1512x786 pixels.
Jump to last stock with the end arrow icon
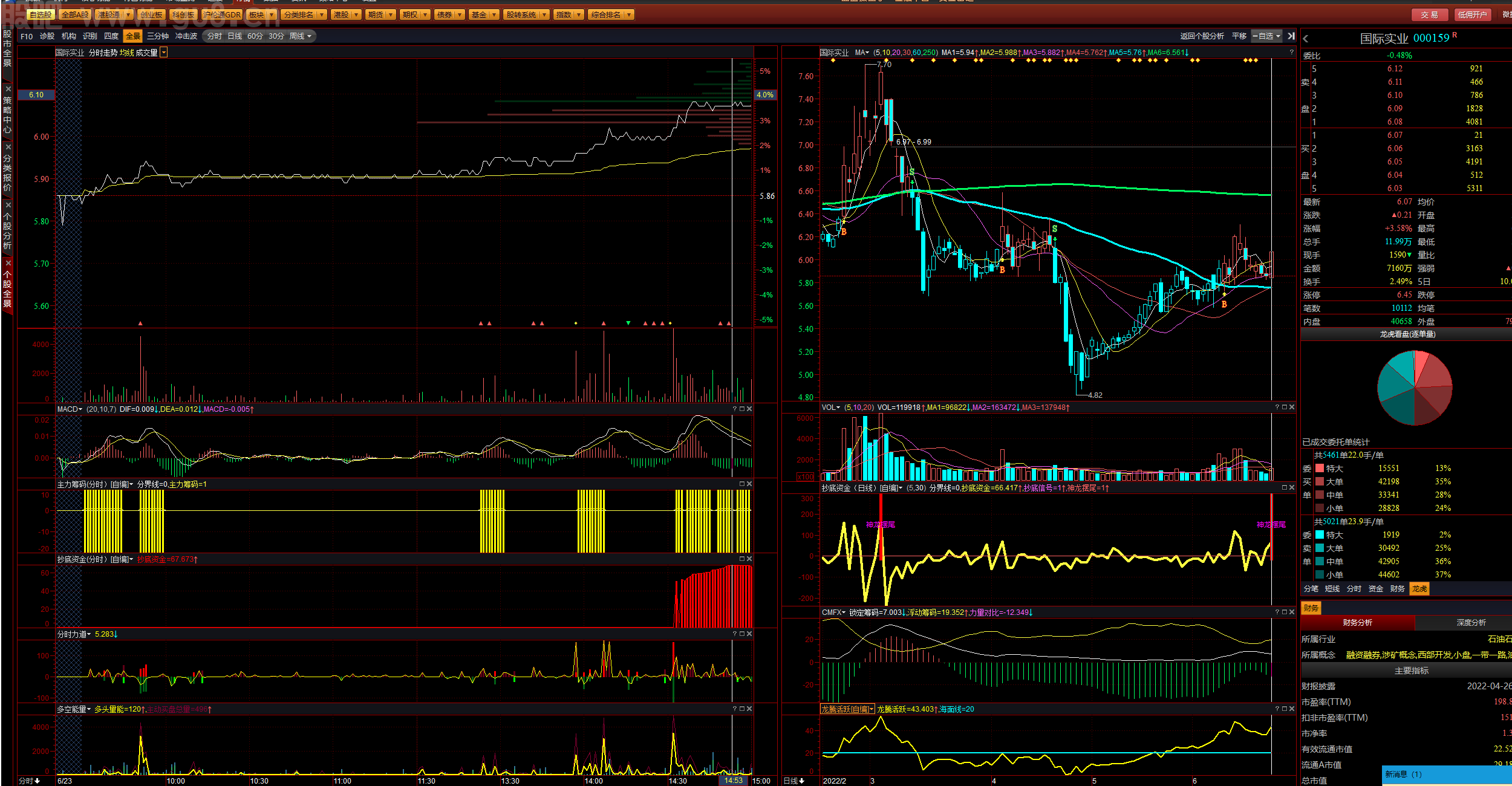click(1291, 36)
